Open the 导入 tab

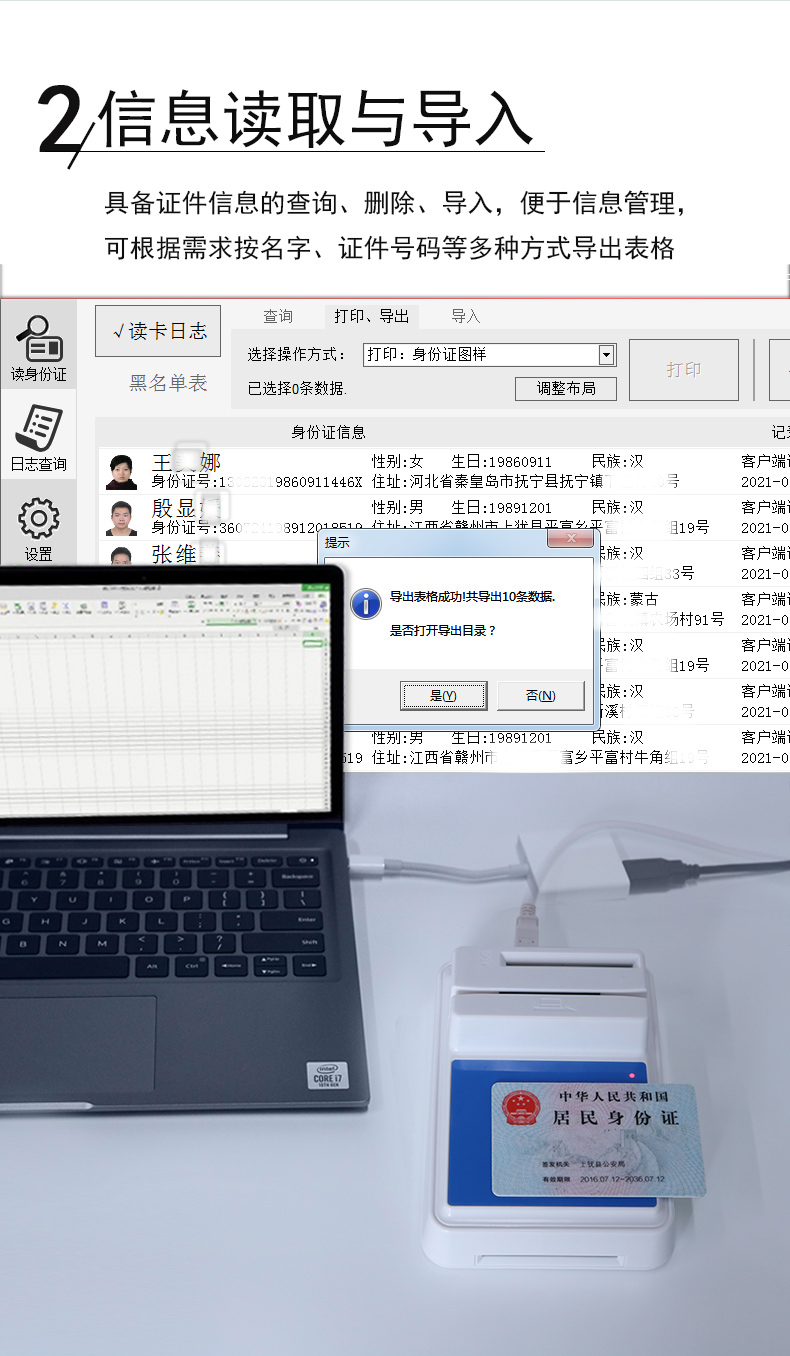[x=465, y=317]
